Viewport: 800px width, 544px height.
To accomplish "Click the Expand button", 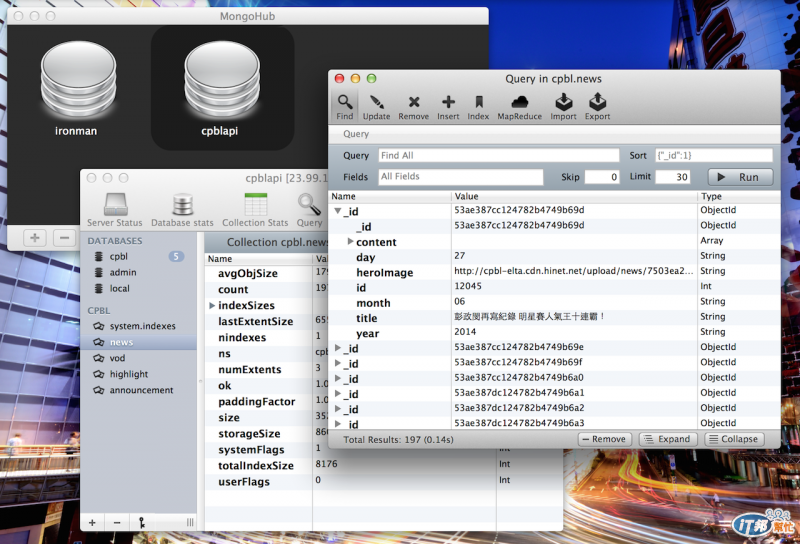I will [x=668, y=439].
